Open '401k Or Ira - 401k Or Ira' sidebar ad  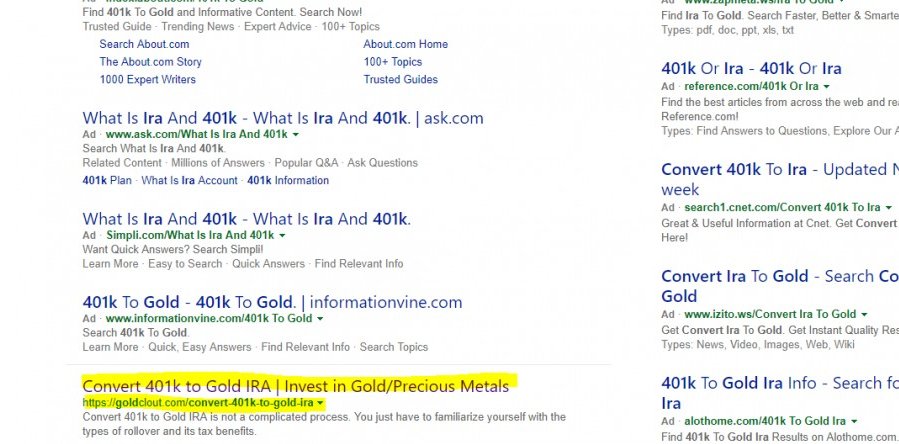pos(751,69)
